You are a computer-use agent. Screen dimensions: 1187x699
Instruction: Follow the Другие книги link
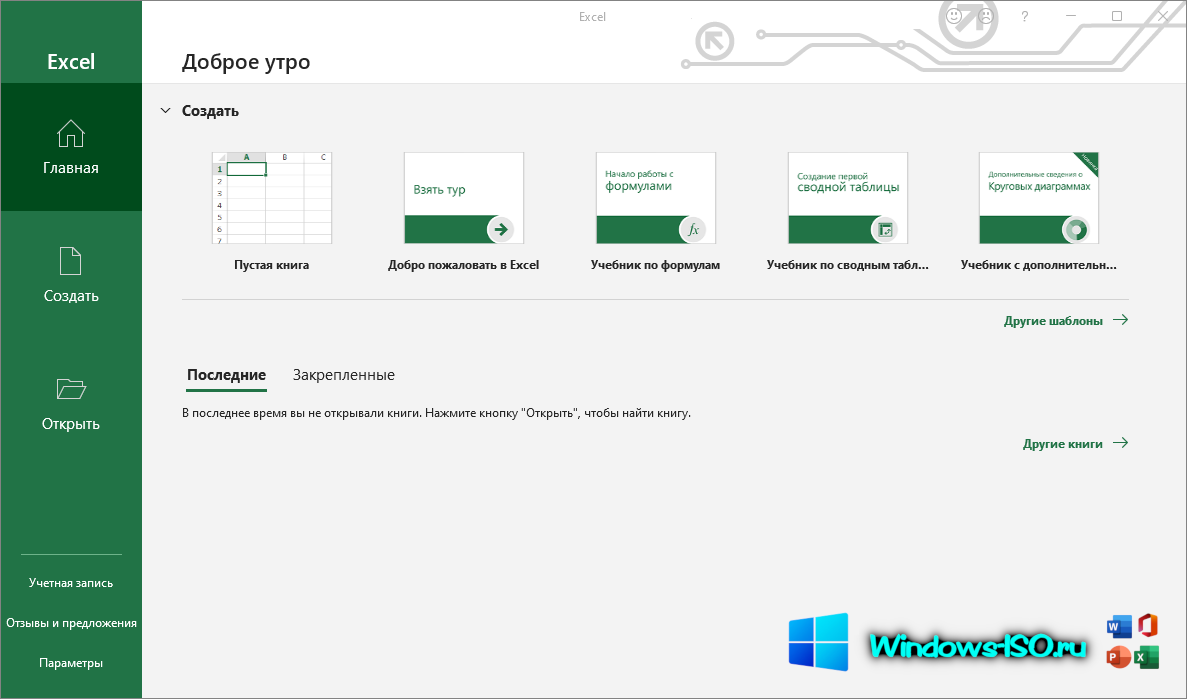(1076, 444)
